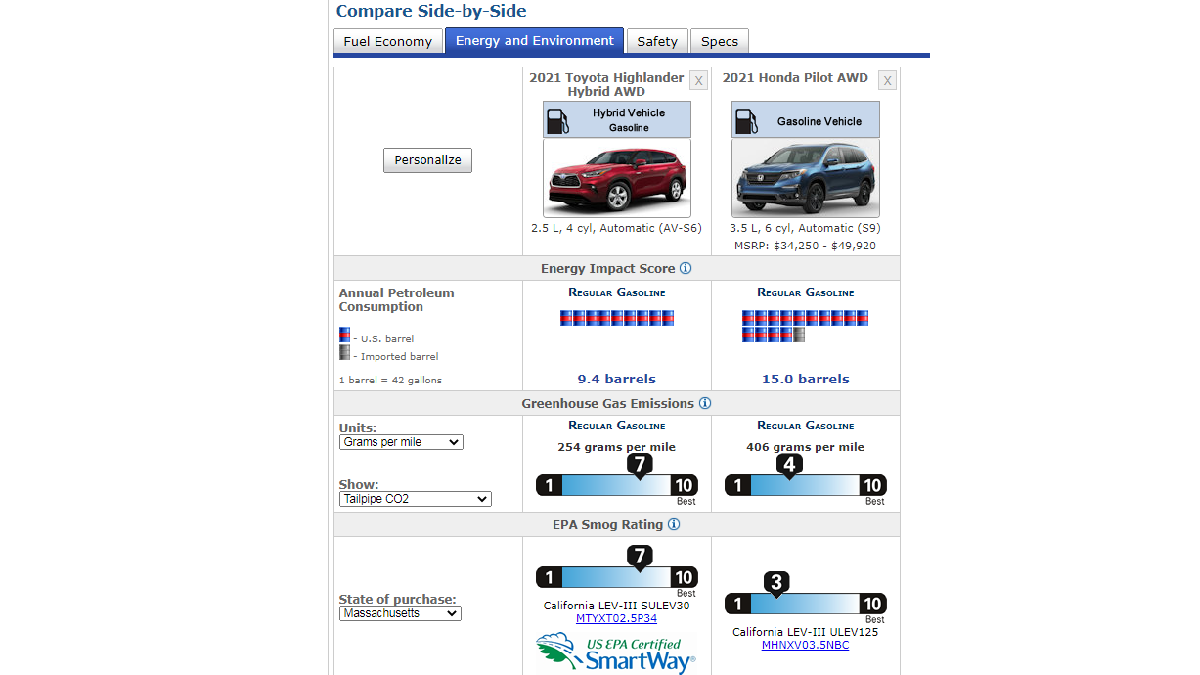Expand the State of purchase Massachusetts dropdown
Screen dimensions: 1200x675
point(400,613)
